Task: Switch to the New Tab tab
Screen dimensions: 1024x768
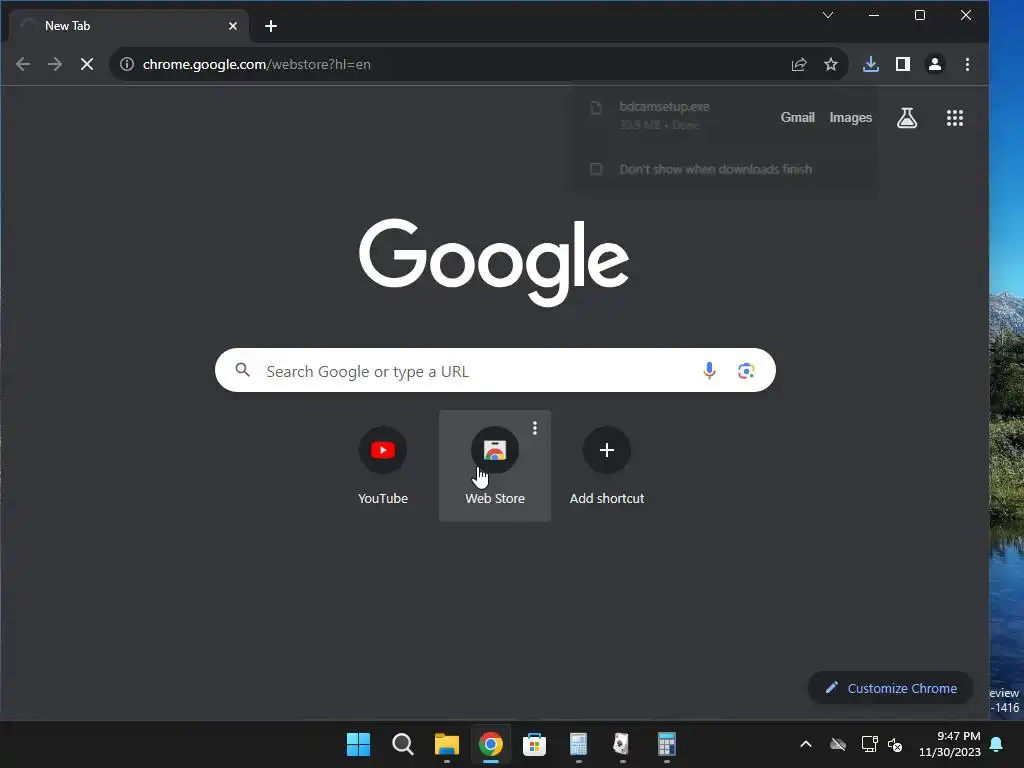Action: (x=129, y=26)
